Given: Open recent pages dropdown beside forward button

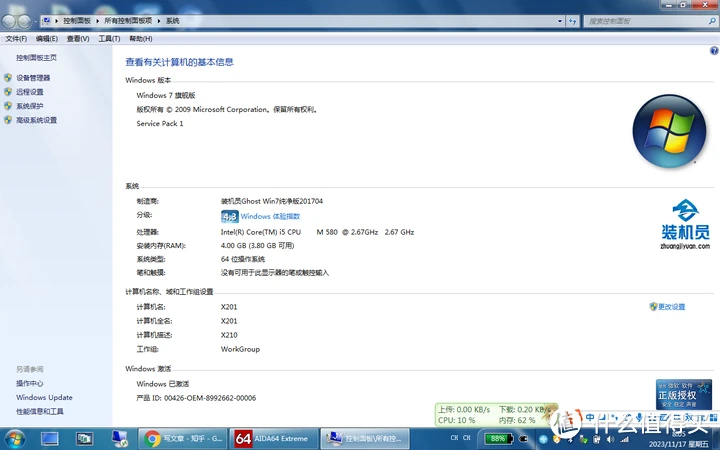Looking at the screenshot, I should (35, 22).
